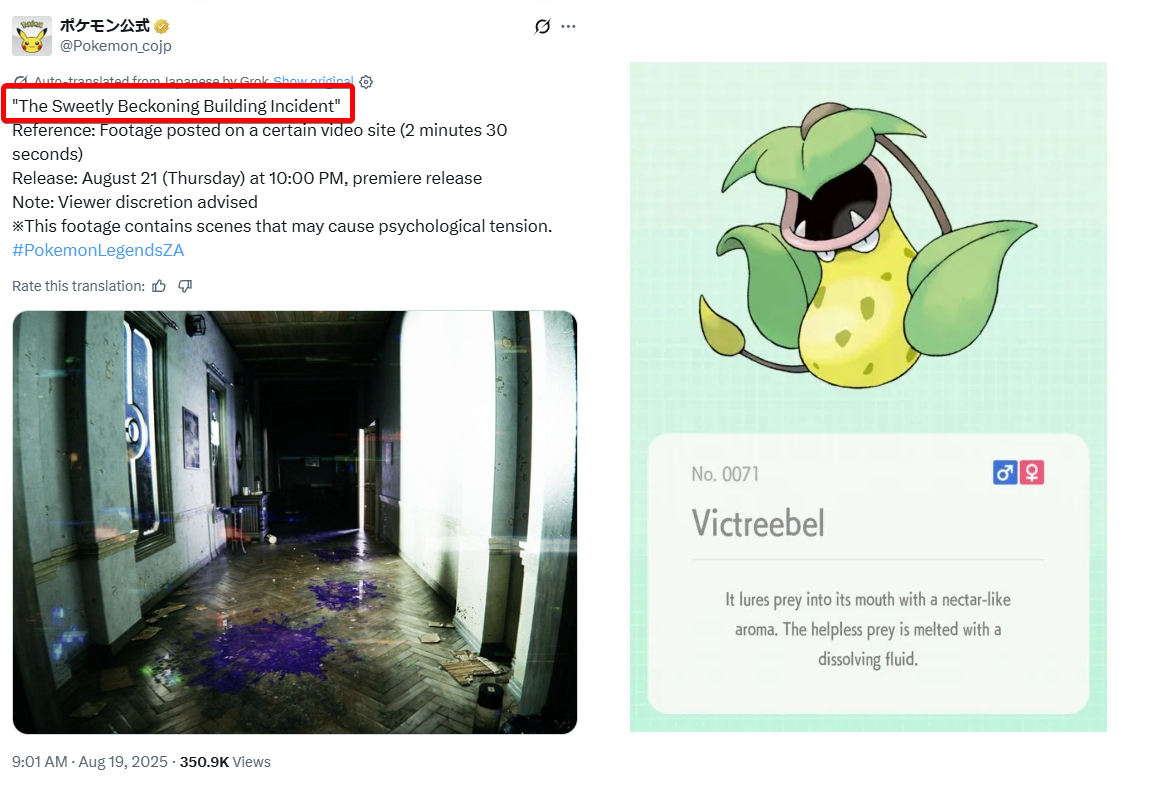The image size is (1154, 788).
Task: Select the pink female gender icon
Action: pos(1032,472)
